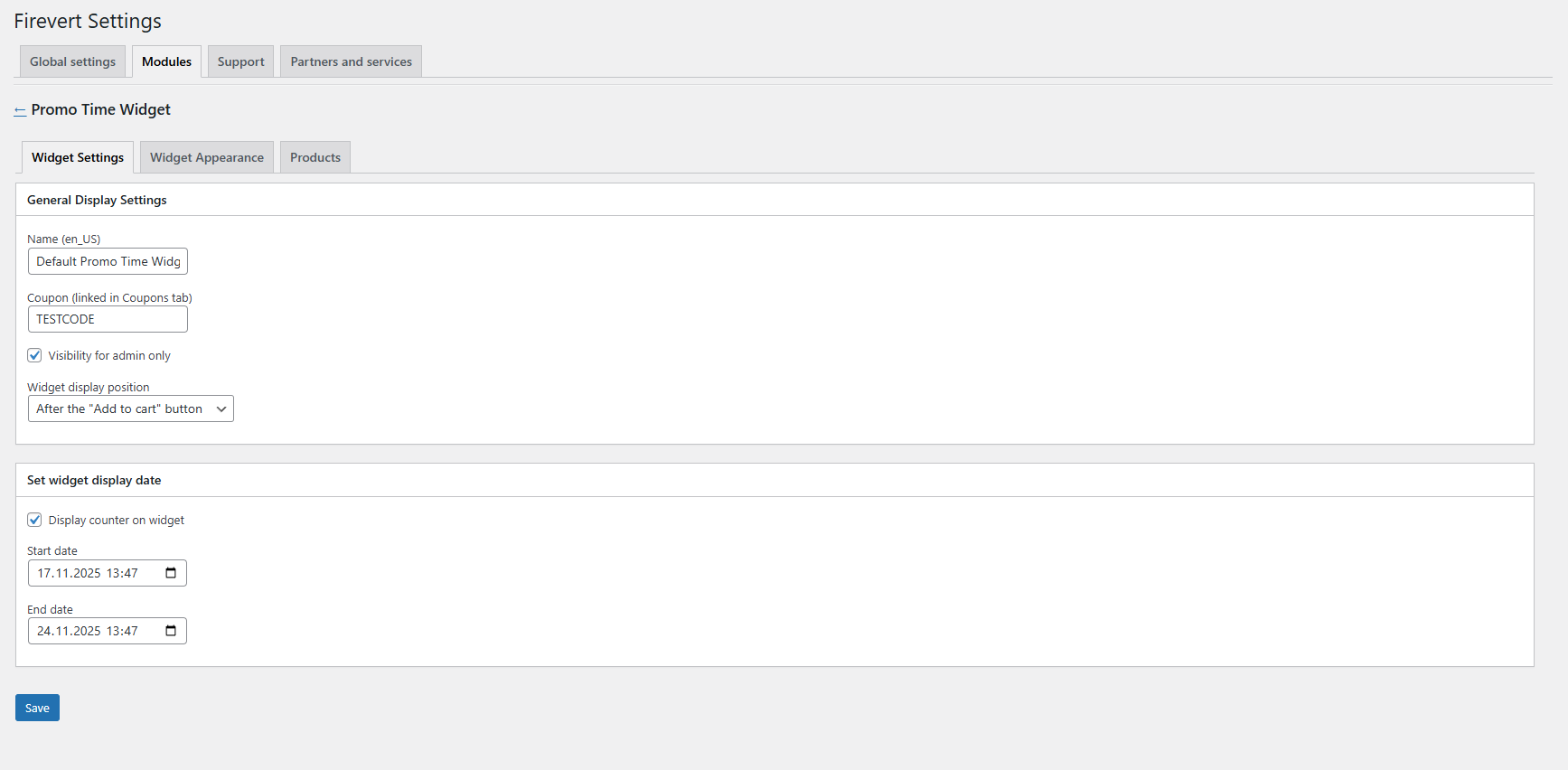The height and width of the screenshot is (770, 1568).
Task: Expand the Widget display position dropdown
Action: [131, 408]
